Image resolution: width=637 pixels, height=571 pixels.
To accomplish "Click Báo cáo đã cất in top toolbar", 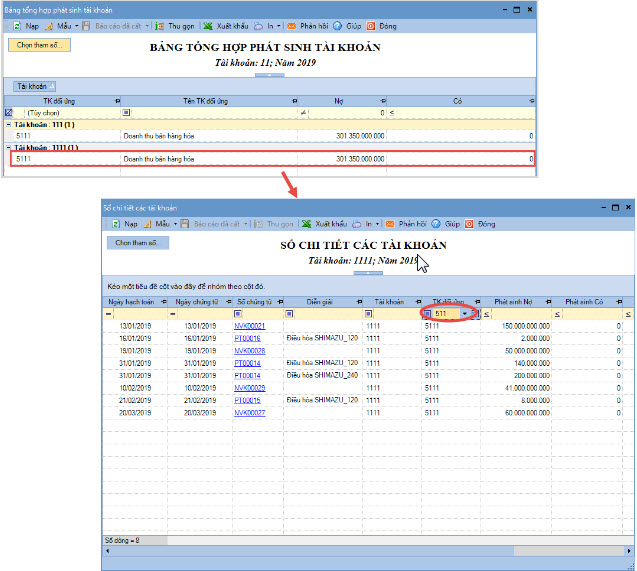I will [x=113, y=26].
